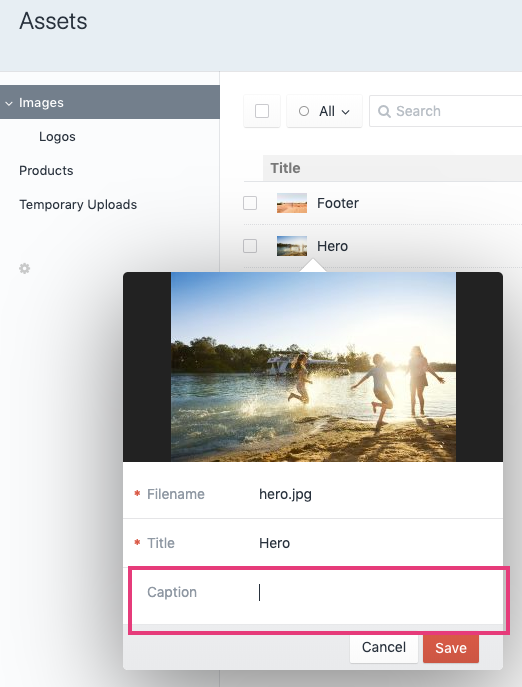Open the Logos subfolder
Screen dimensions: 522x687
click(57, 137)
